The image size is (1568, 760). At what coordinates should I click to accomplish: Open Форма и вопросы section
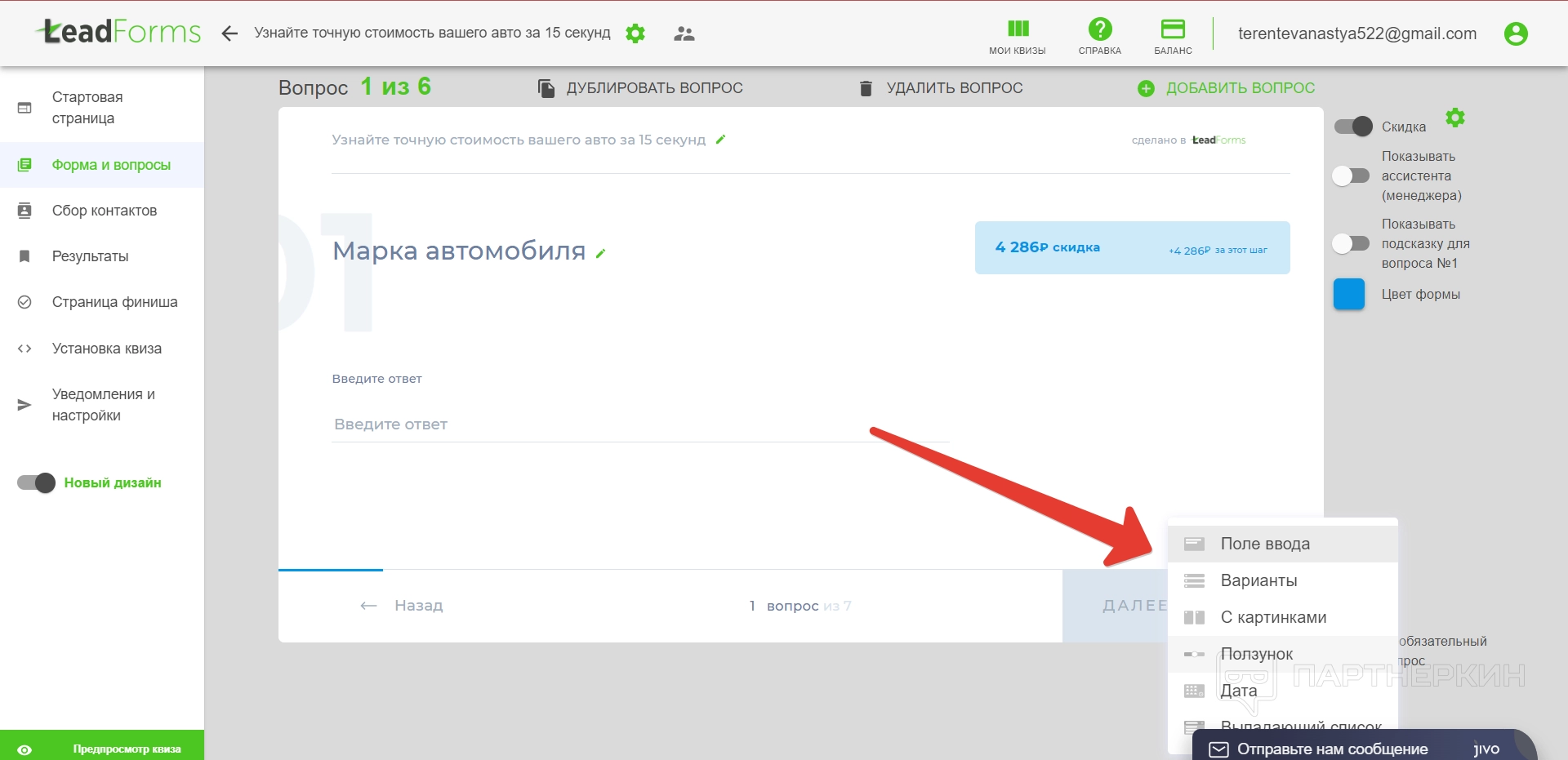coord(102,165)
